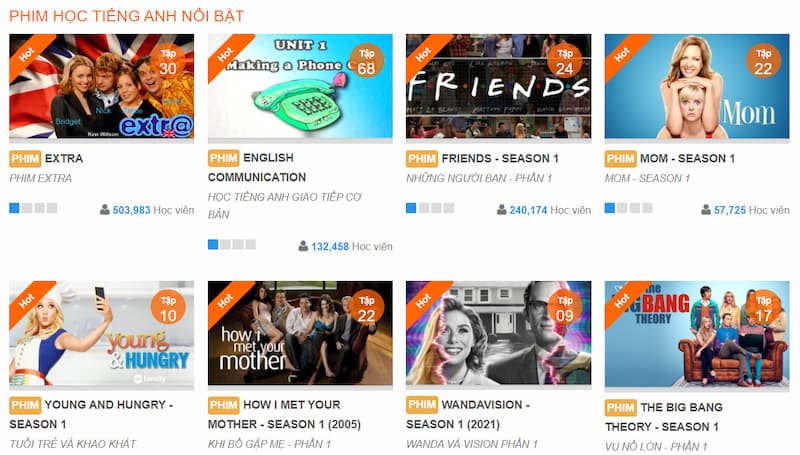
Task: Open the Extra film title link
Action: (x=64, y=159)
